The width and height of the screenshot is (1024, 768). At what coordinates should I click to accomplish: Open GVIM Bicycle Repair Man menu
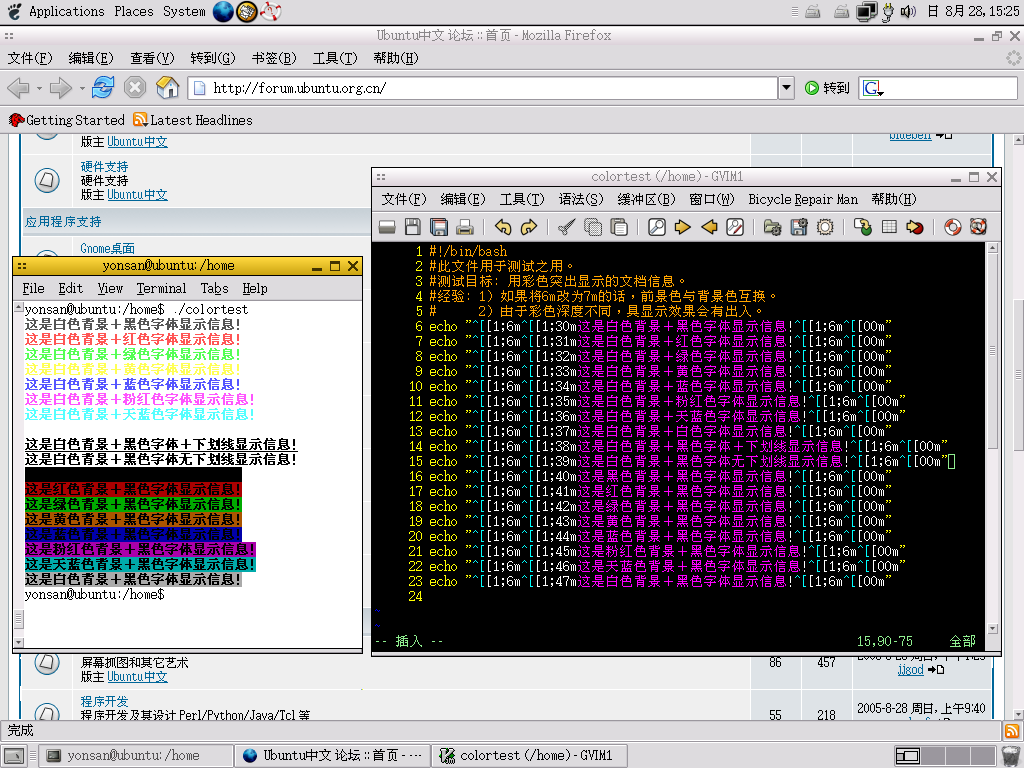803,199
